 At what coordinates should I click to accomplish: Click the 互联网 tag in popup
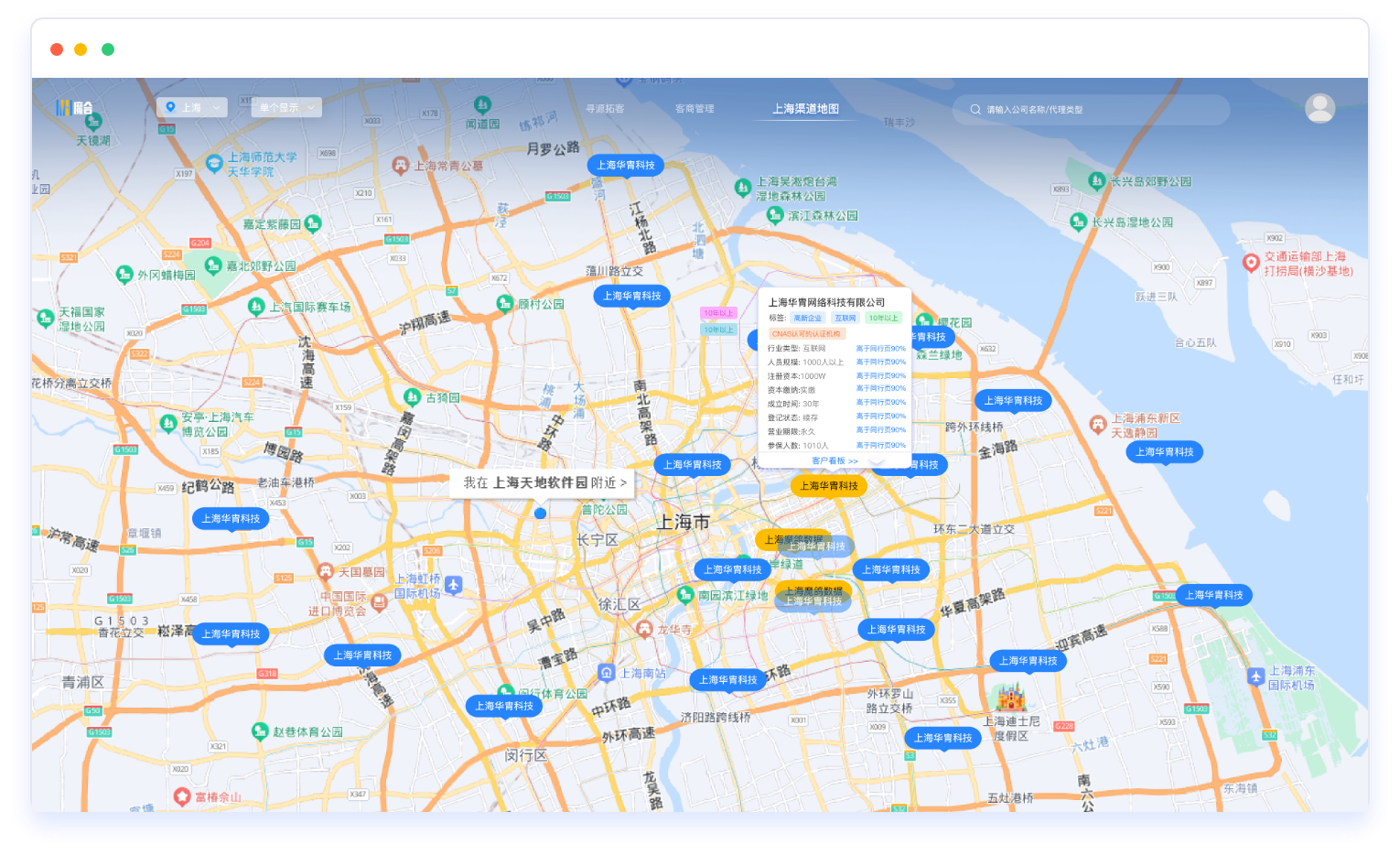(845, 319)
